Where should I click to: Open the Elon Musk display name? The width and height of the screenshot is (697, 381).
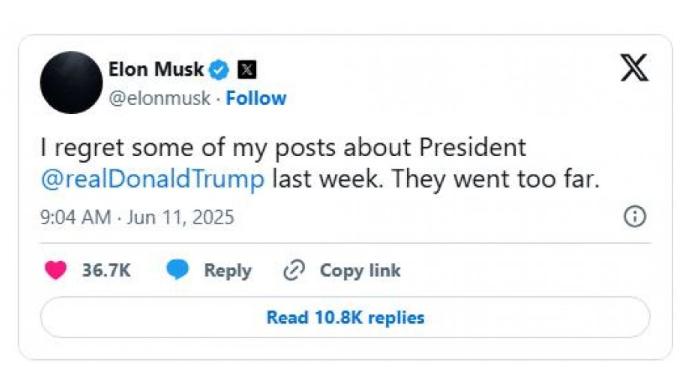pyautogui.click(x=156, y=69)
